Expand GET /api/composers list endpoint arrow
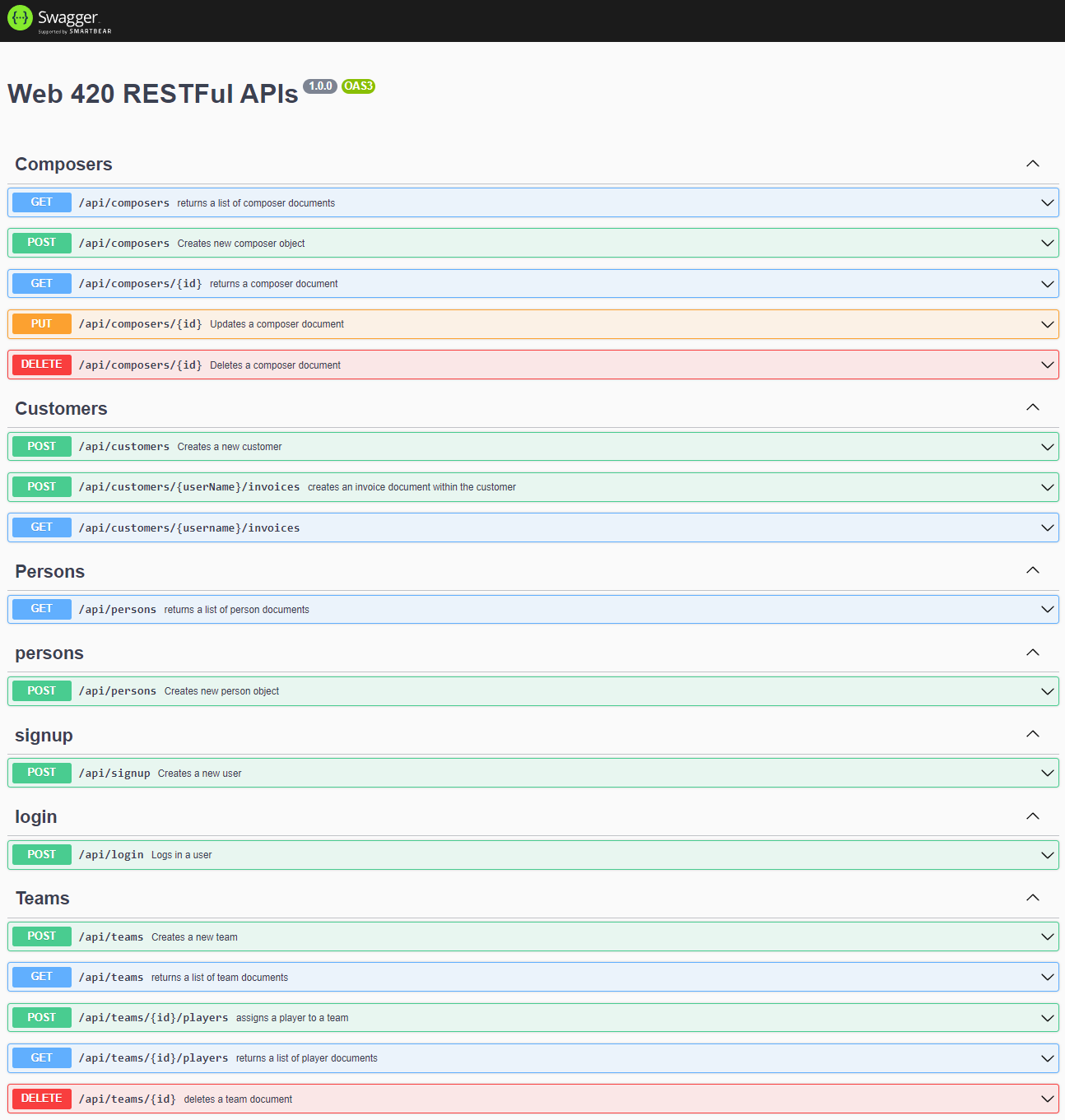 point(1047,203)
